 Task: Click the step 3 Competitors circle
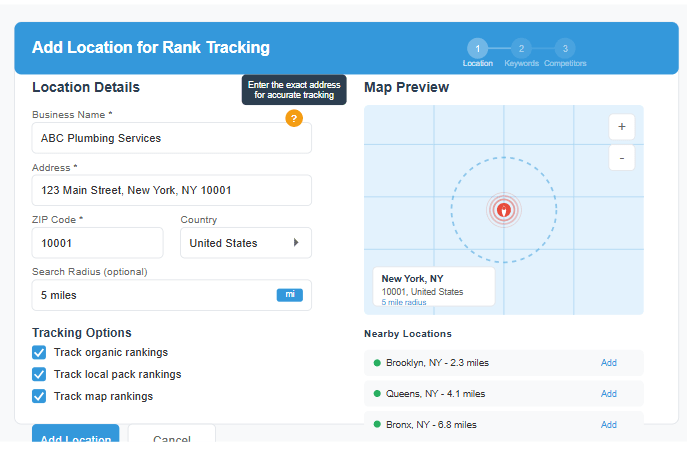565,48
